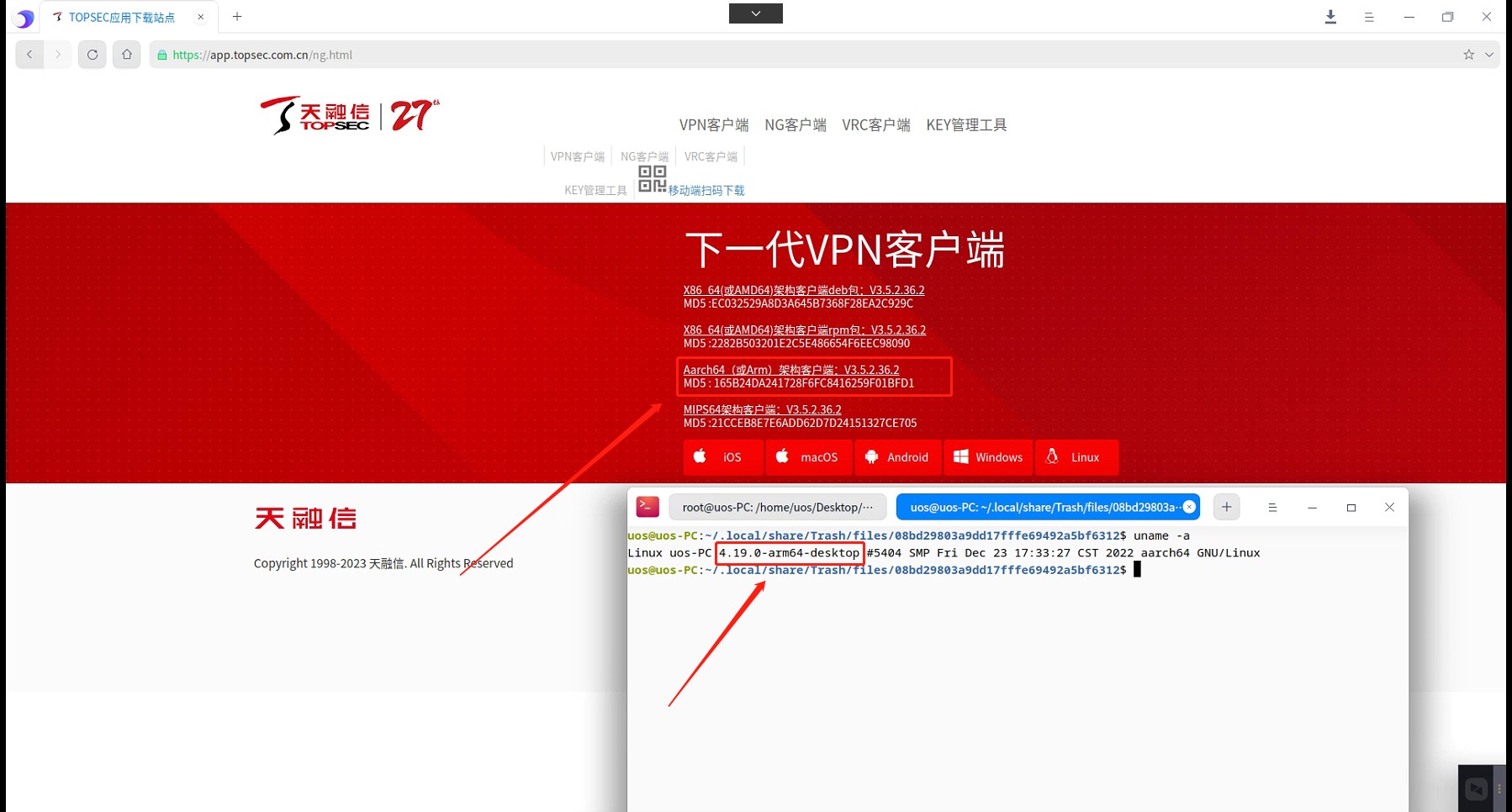Screen dimensions: 1512x812
Task: Download the X86_64 rpm package V3.5.2.36.2
Action: (805, 330)
